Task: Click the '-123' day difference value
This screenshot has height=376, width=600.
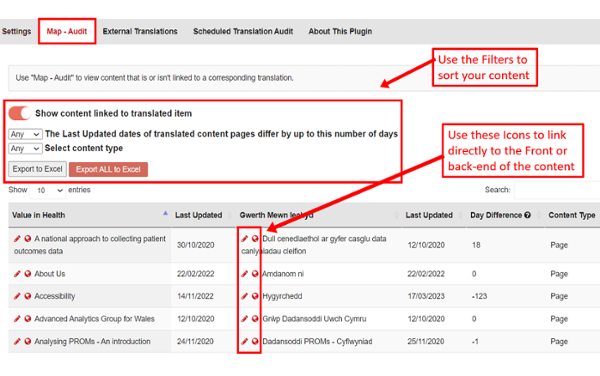Action: pyautogui.click(x=479, y=296)
